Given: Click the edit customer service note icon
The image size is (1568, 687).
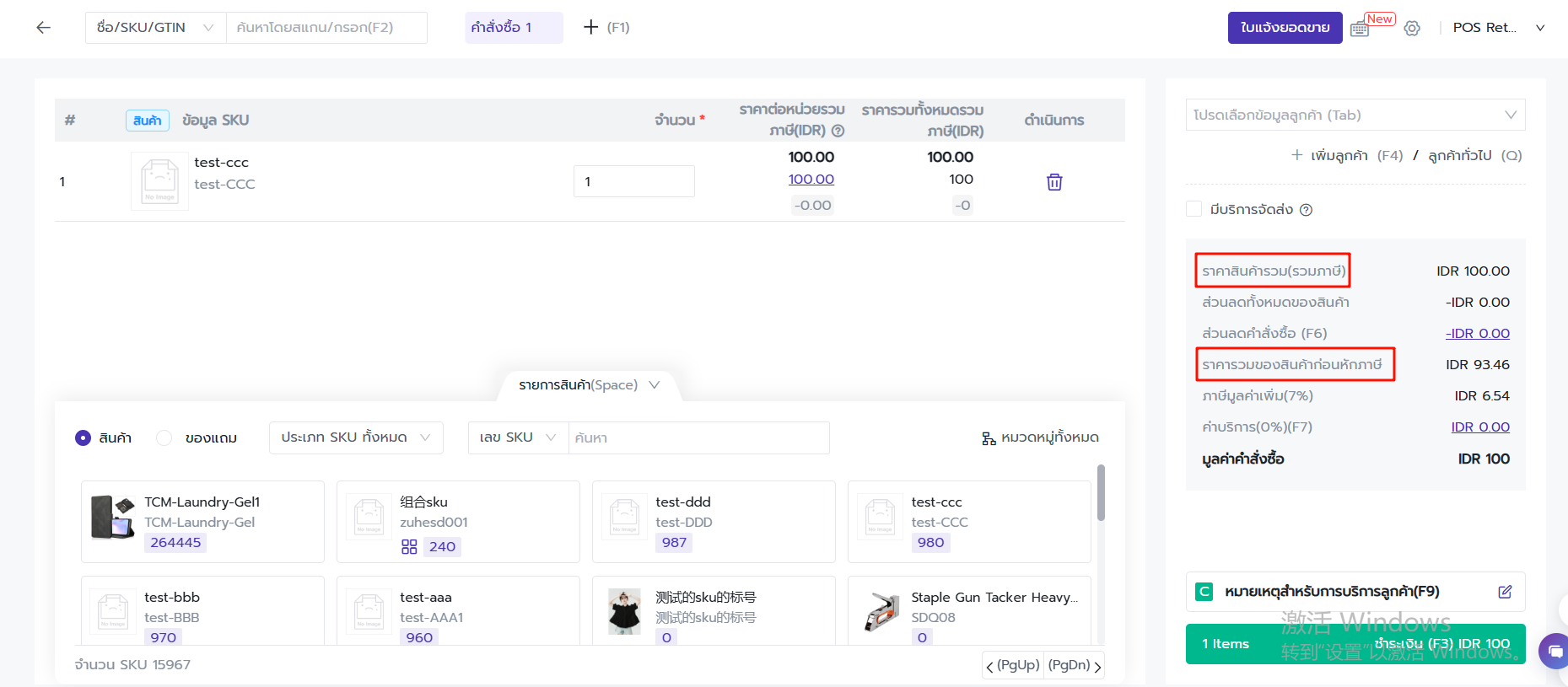Looking at the screenshot, I should point(1505,592).
